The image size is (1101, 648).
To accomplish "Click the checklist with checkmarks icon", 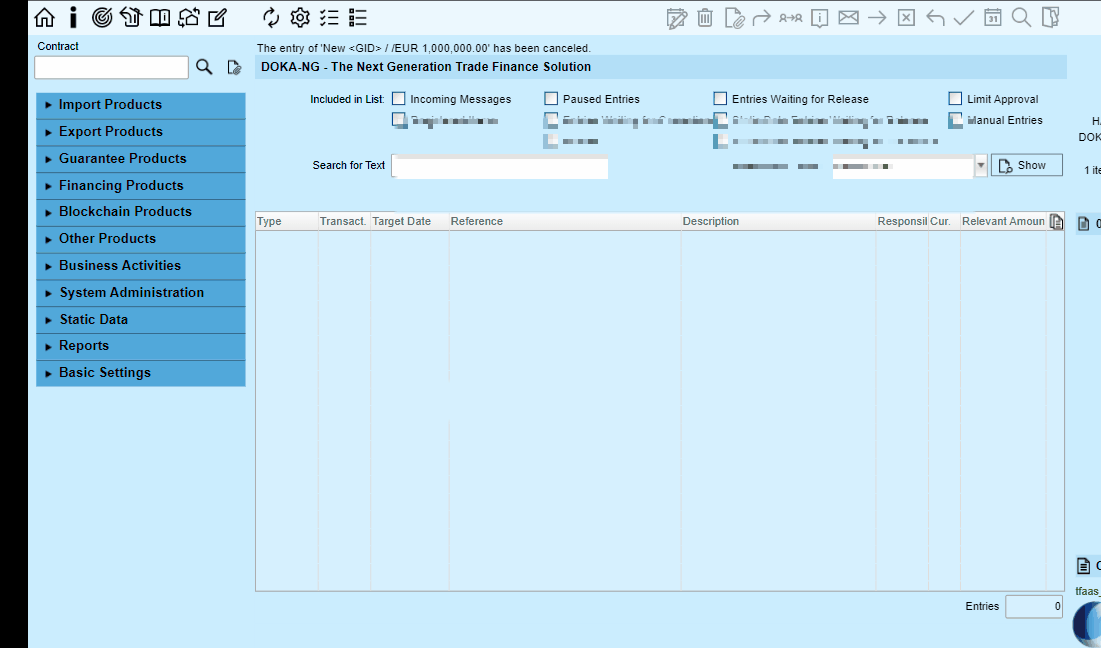I will (329, 18).
